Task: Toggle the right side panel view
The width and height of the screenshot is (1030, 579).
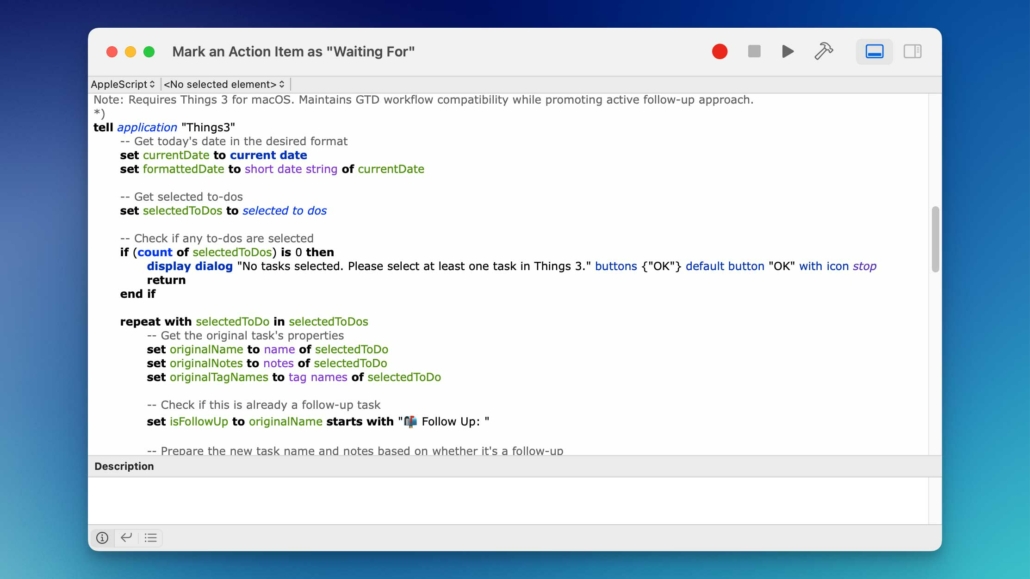Action: [912, 52]
